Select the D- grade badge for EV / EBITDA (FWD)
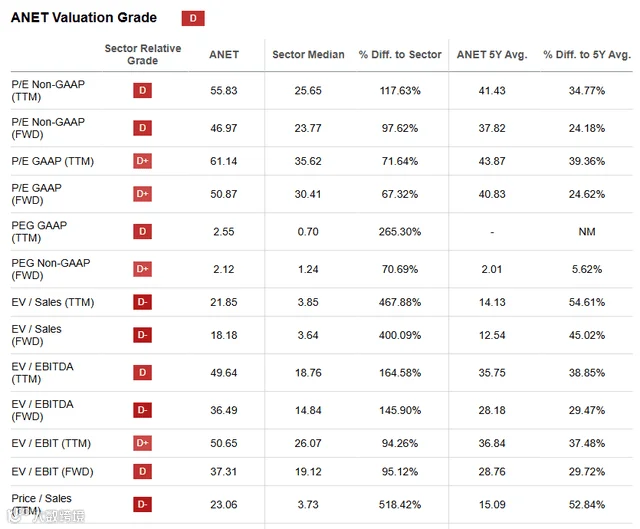The image size is (640, 529). (x=142, y=410)
